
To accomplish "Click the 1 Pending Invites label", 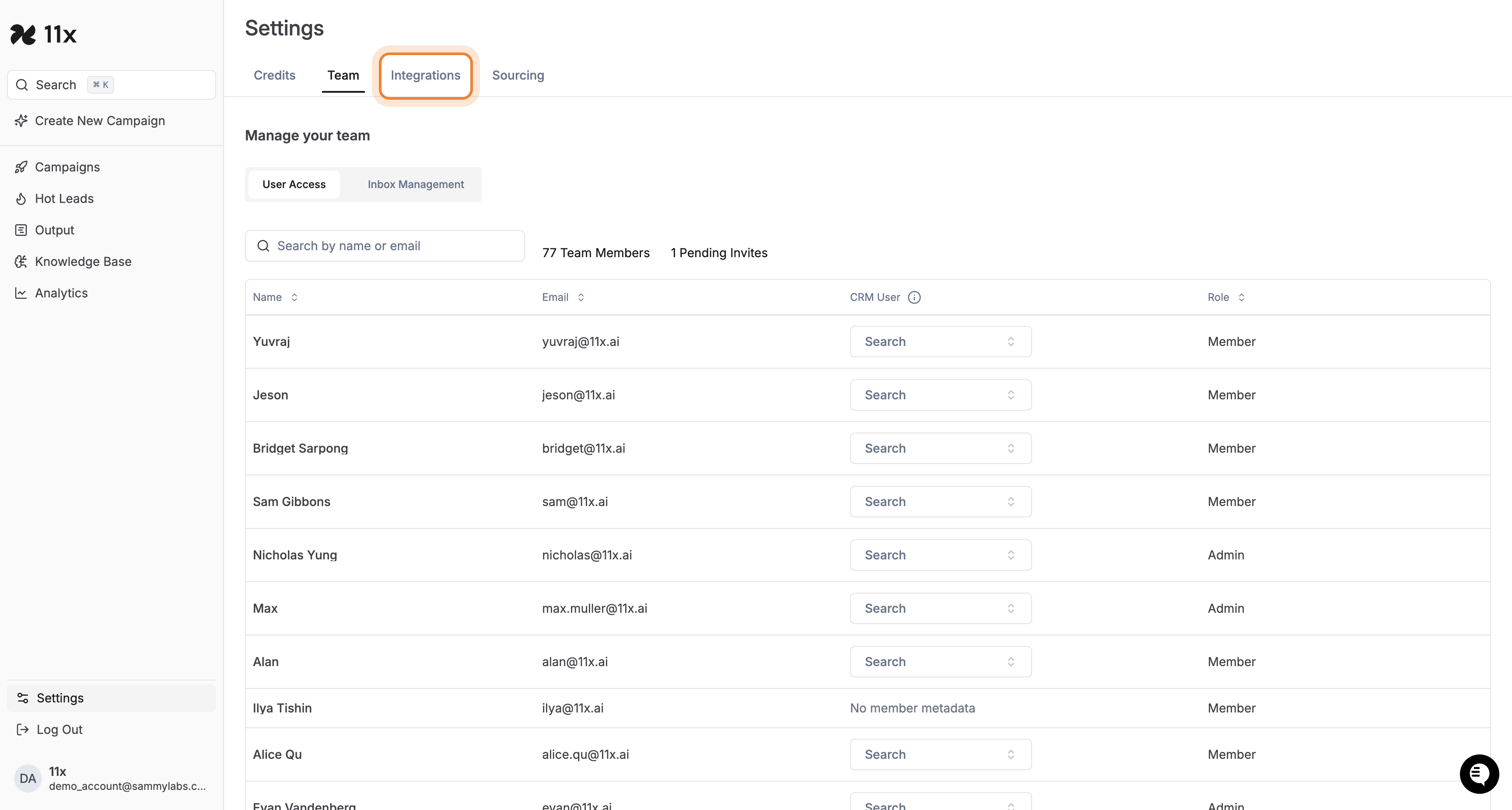I will coord(719,253).
